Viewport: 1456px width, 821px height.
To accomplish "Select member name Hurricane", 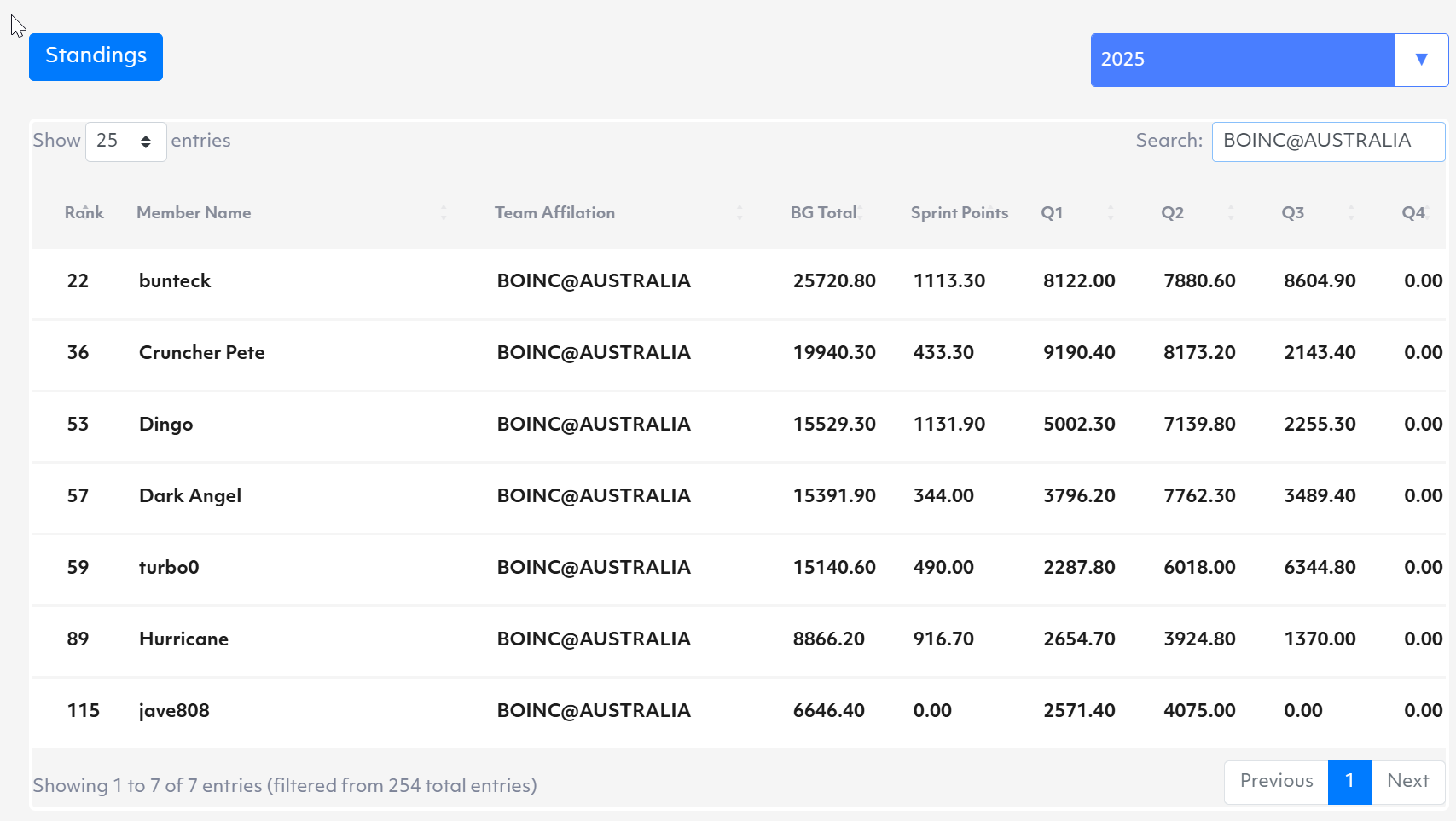I will pos(183,639).
